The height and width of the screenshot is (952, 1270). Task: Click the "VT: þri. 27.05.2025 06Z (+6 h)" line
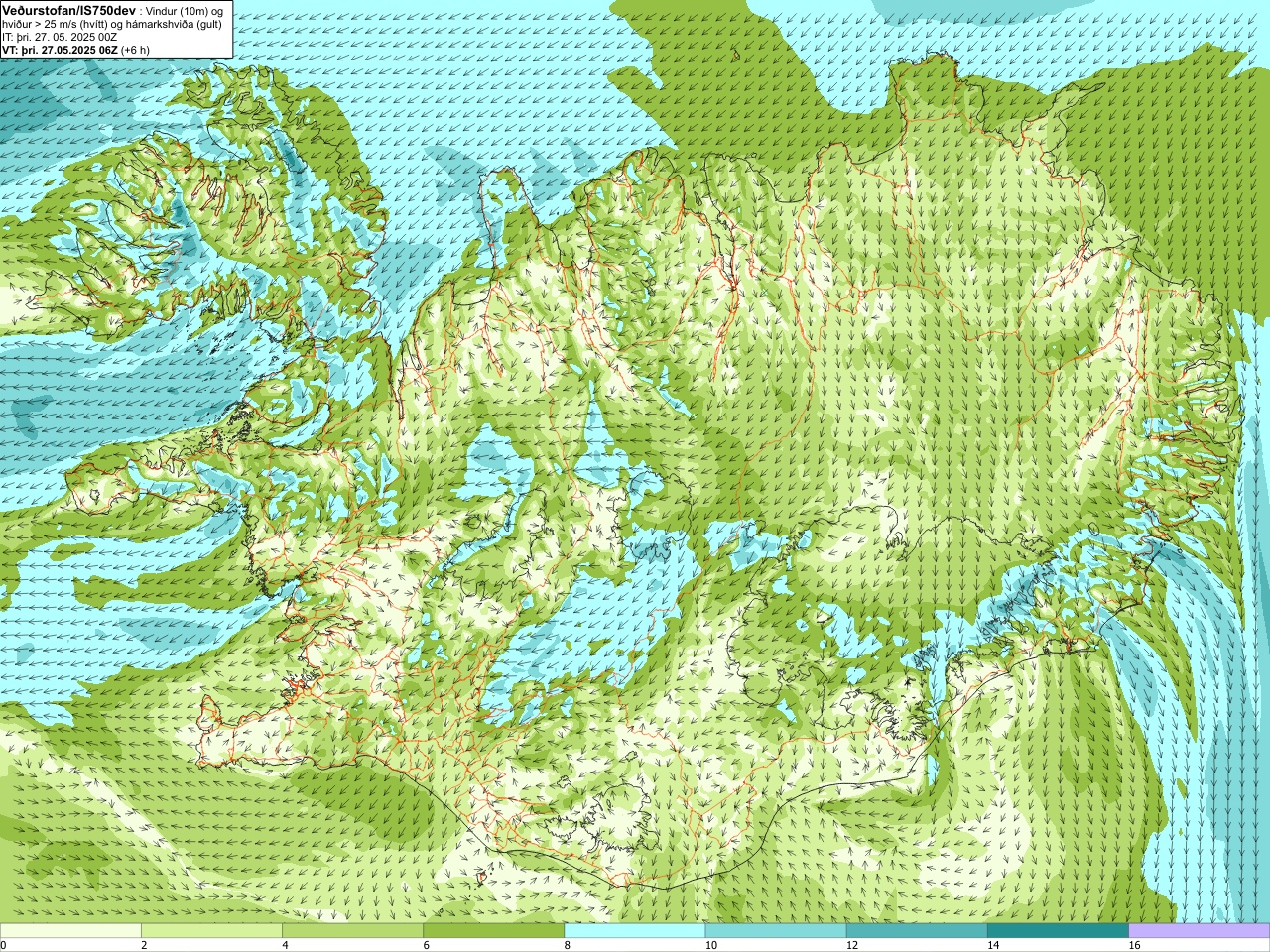(75, 50)
